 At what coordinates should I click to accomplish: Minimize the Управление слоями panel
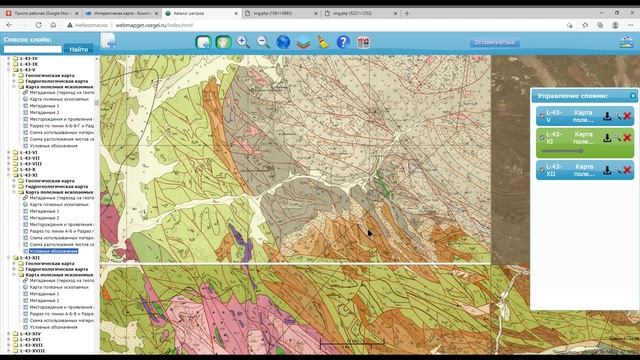pos(633,96)
